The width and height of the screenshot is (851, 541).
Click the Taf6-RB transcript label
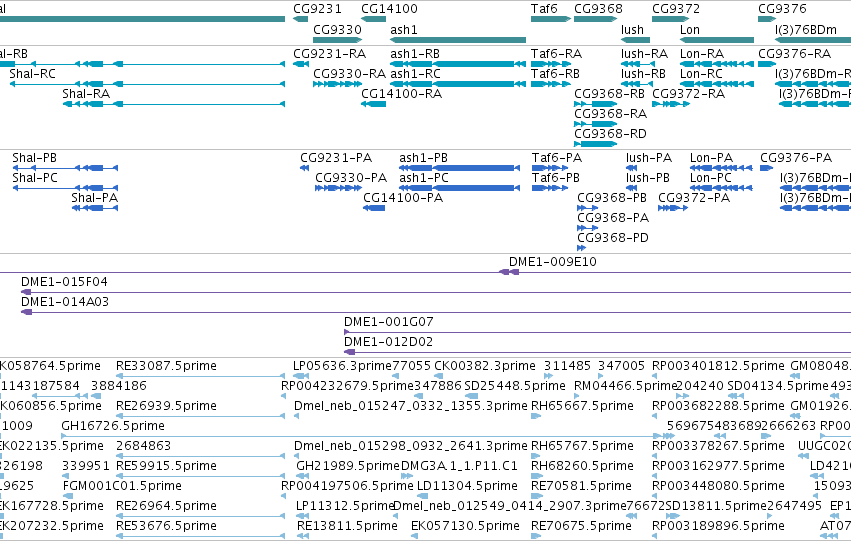point(555,73)
